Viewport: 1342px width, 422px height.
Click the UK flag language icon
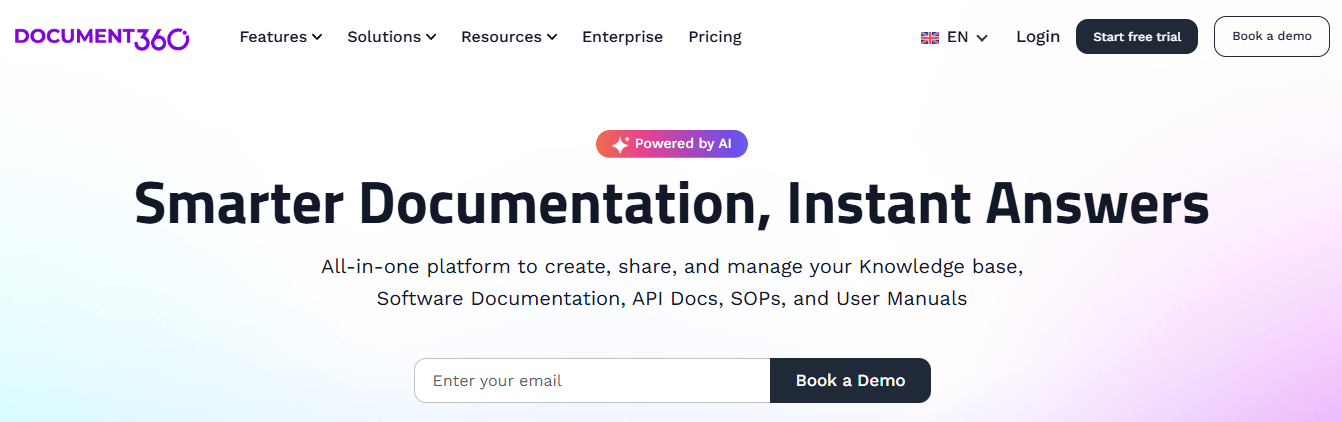930,37
